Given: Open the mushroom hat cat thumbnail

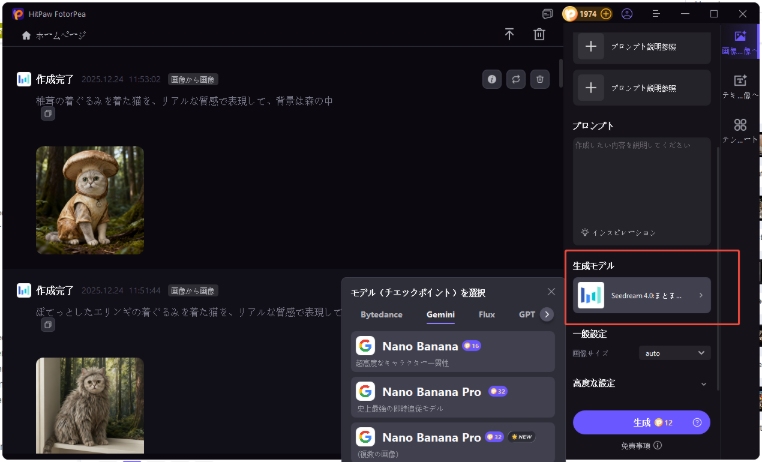Looking at the screenshot, I should coord(90,200).
